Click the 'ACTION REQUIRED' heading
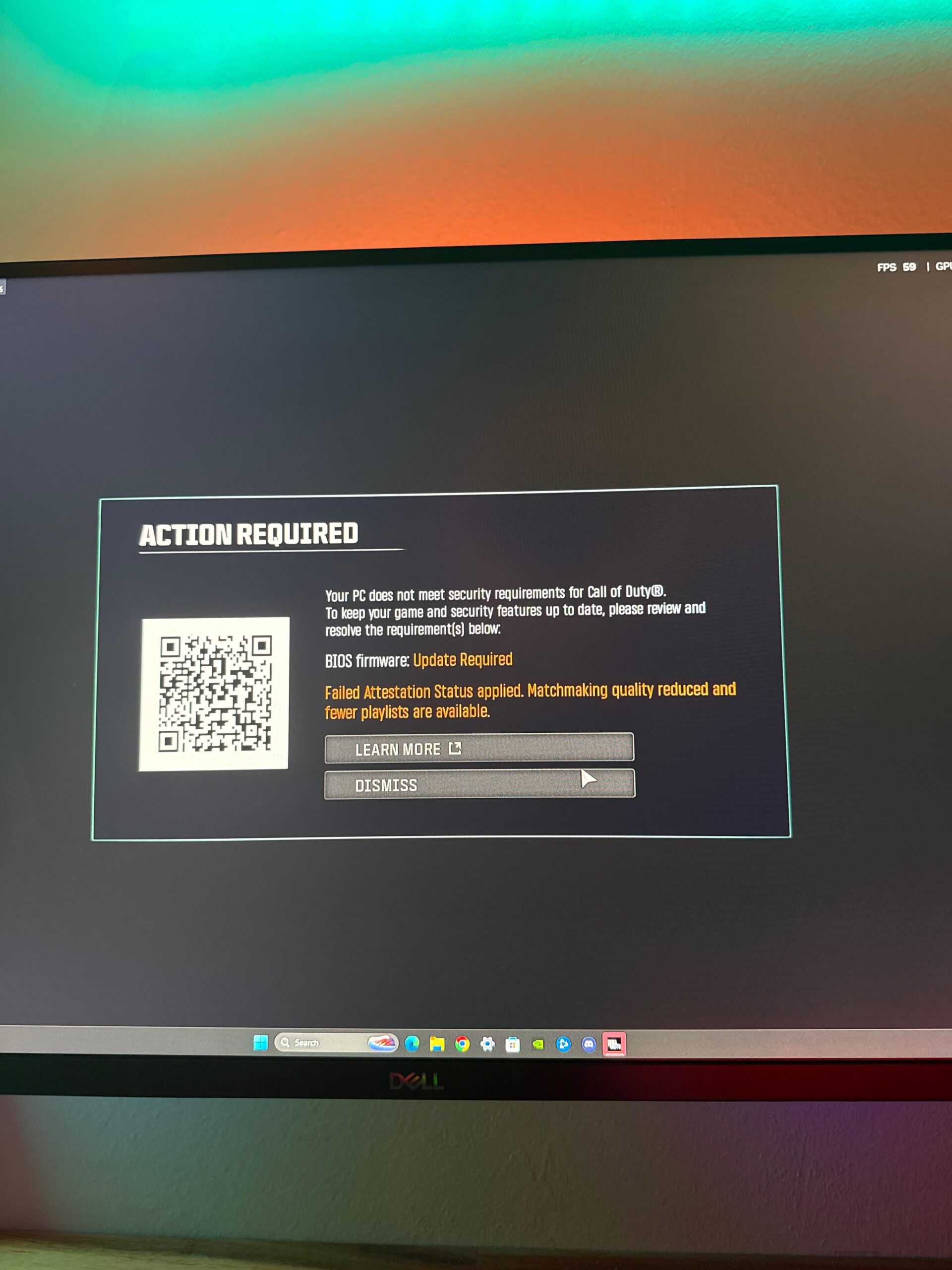952x1270 pixels. 248,534
